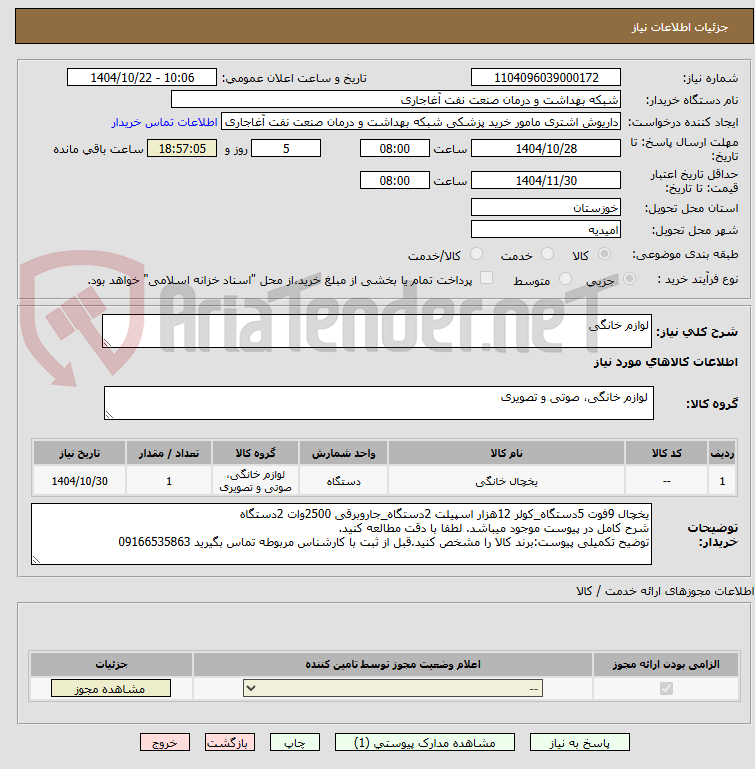755x769 pixels.
Task: Click the یخچال خانگی item cell
Action: [x=506, y=481]
